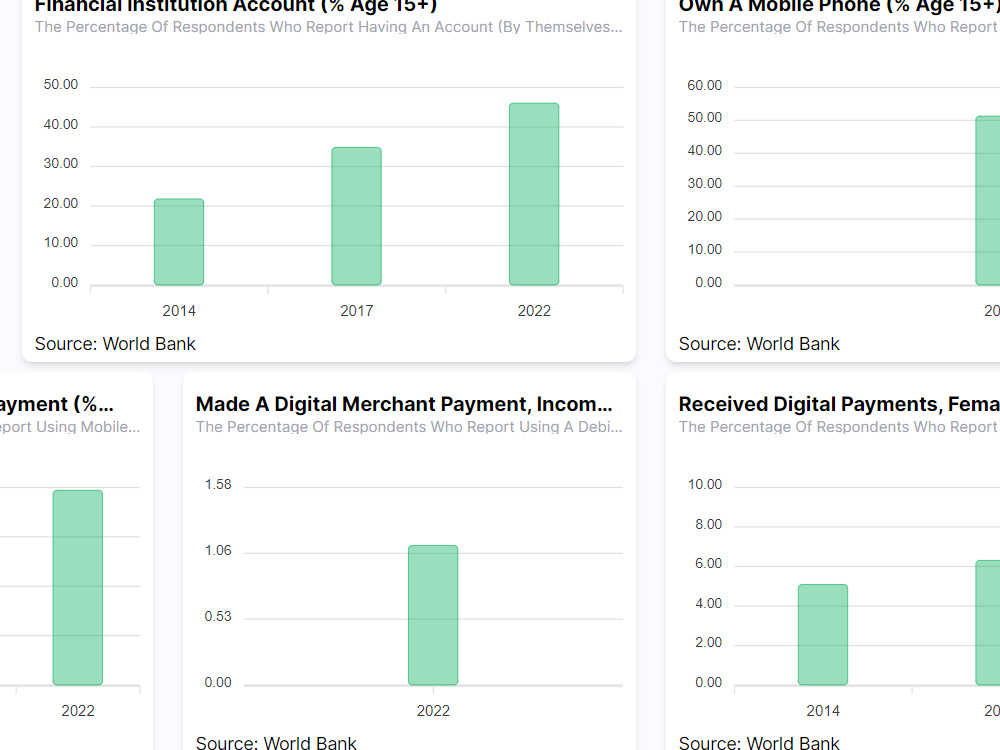This screenshot has height=750, width=1000.
Task: Click the 2022 bar in the mobile payment chart
Action: [77, 585]
